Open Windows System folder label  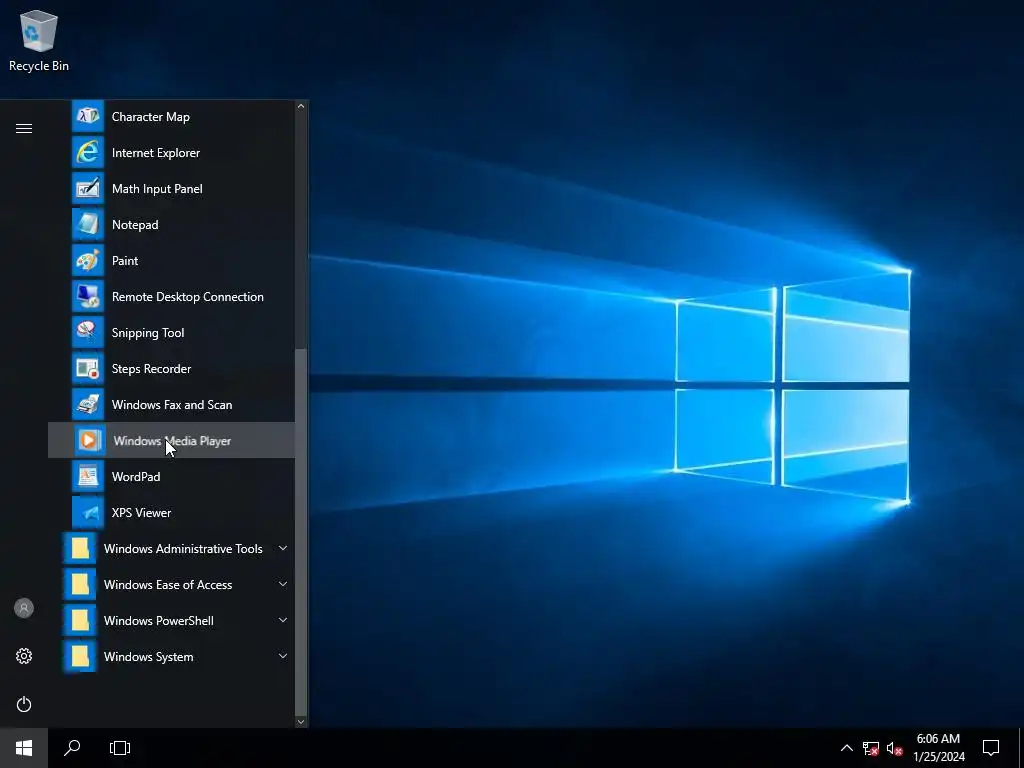coord(149,657)
